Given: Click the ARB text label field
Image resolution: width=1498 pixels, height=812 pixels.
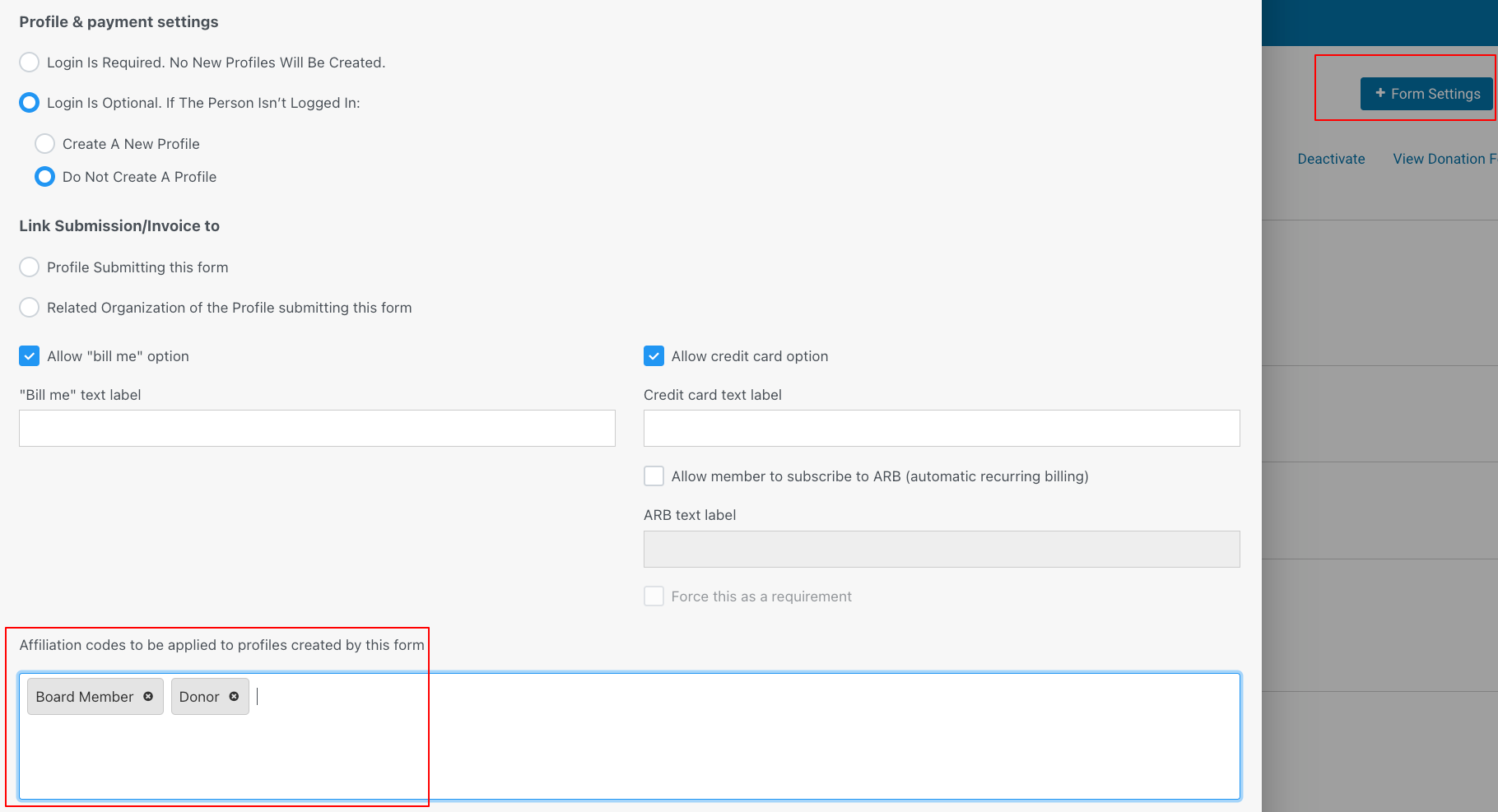Looking at the screenshot, I should point(942,549).
